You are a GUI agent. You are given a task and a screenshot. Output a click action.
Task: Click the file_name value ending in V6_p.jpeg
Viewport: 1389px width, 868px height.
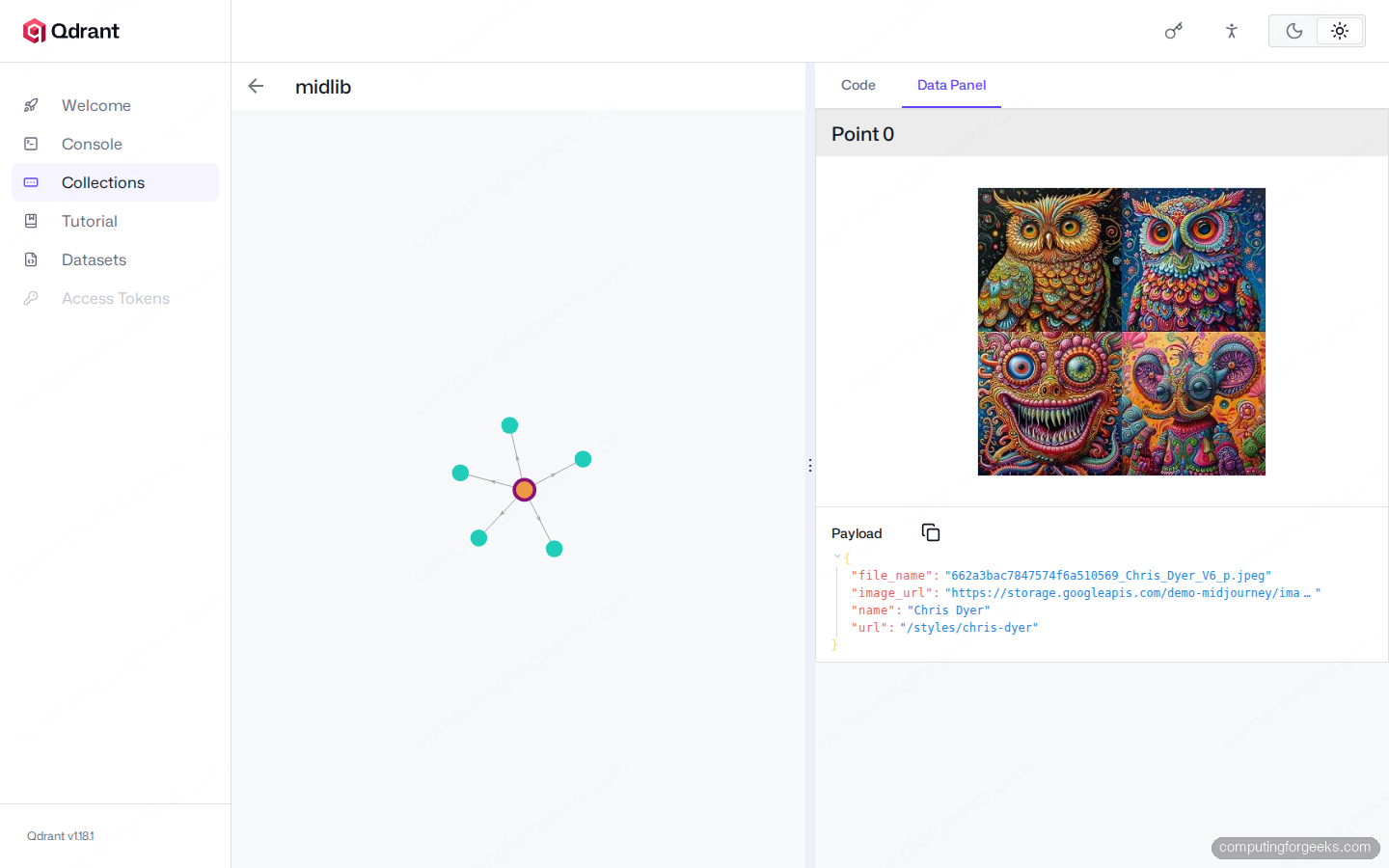pos(1108,576)
